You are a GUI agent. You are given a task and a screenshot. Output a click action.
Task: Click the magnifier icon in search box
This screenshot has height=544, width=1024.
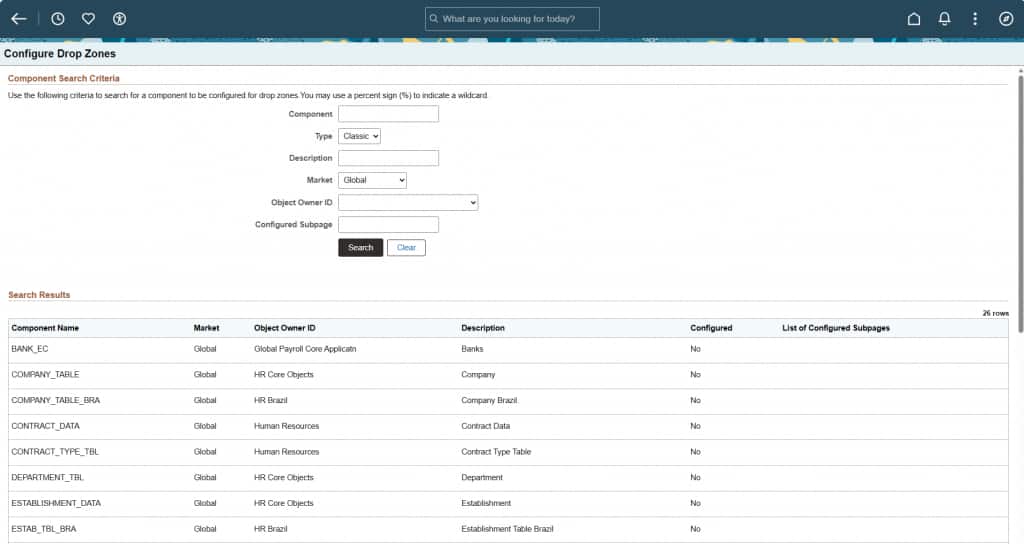click(434, 19)
